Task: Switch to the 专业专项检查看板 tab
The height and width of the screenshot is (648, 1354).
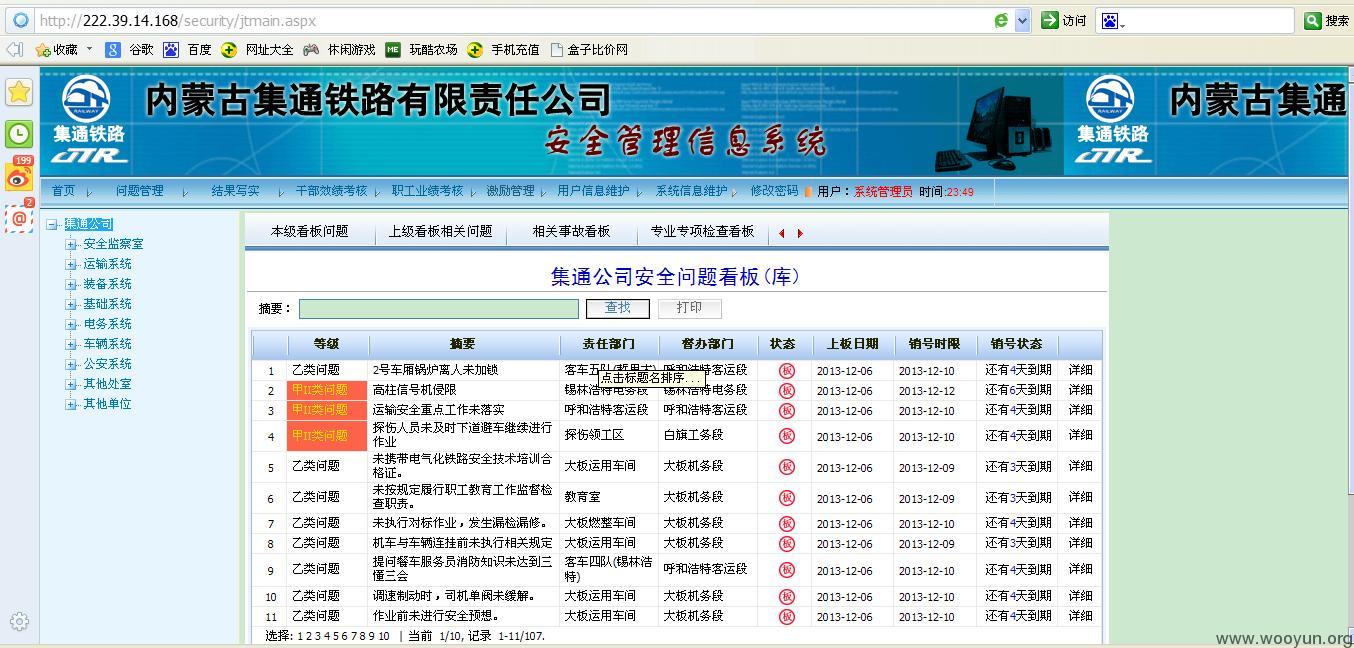Action: click(x=702, y=231)
